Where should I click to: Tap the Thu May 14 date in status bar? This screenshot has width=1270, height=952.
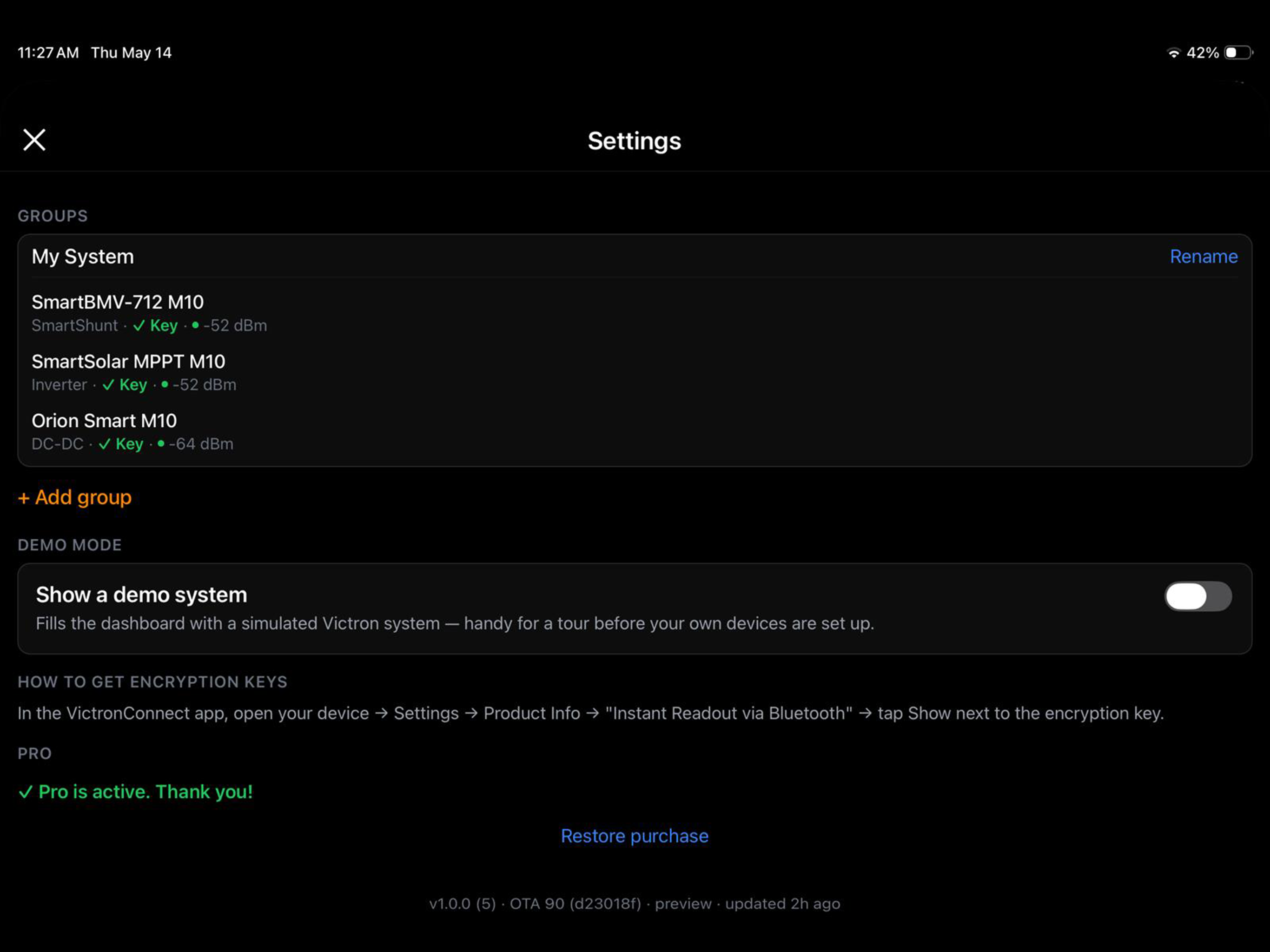point(132,53)
